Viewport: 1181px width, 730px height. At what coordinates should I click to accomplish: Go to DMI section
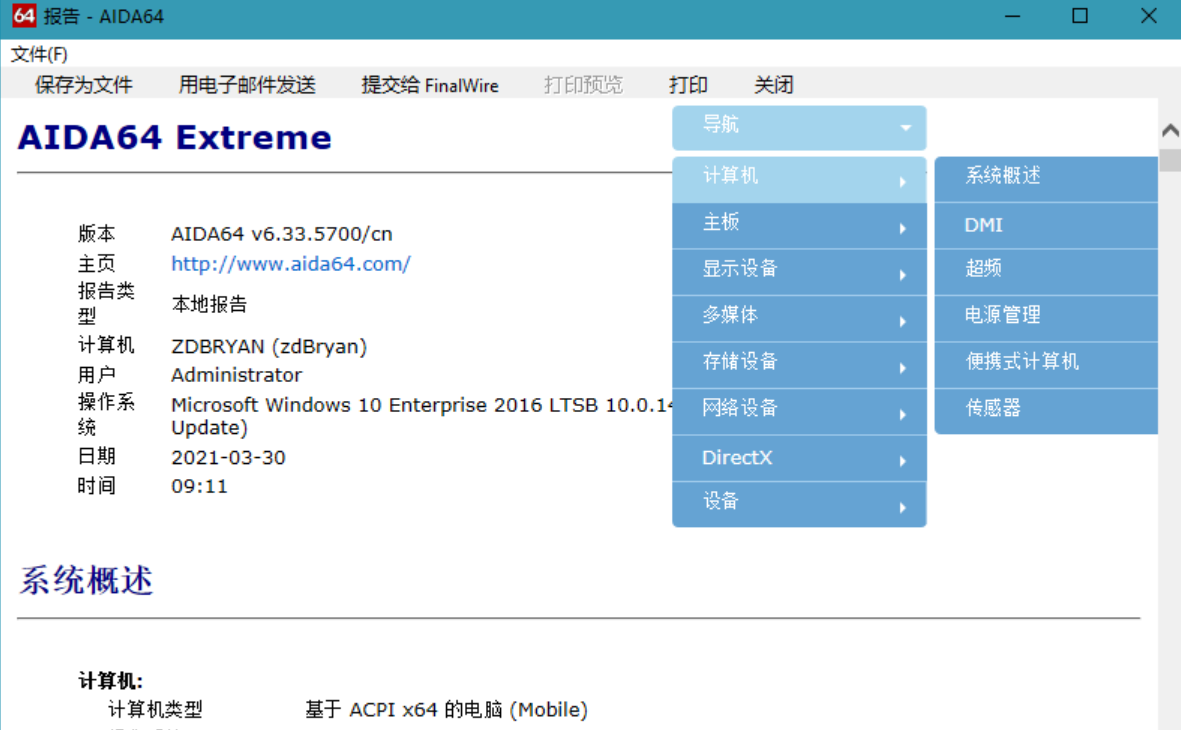click(x=1046, y=226)
